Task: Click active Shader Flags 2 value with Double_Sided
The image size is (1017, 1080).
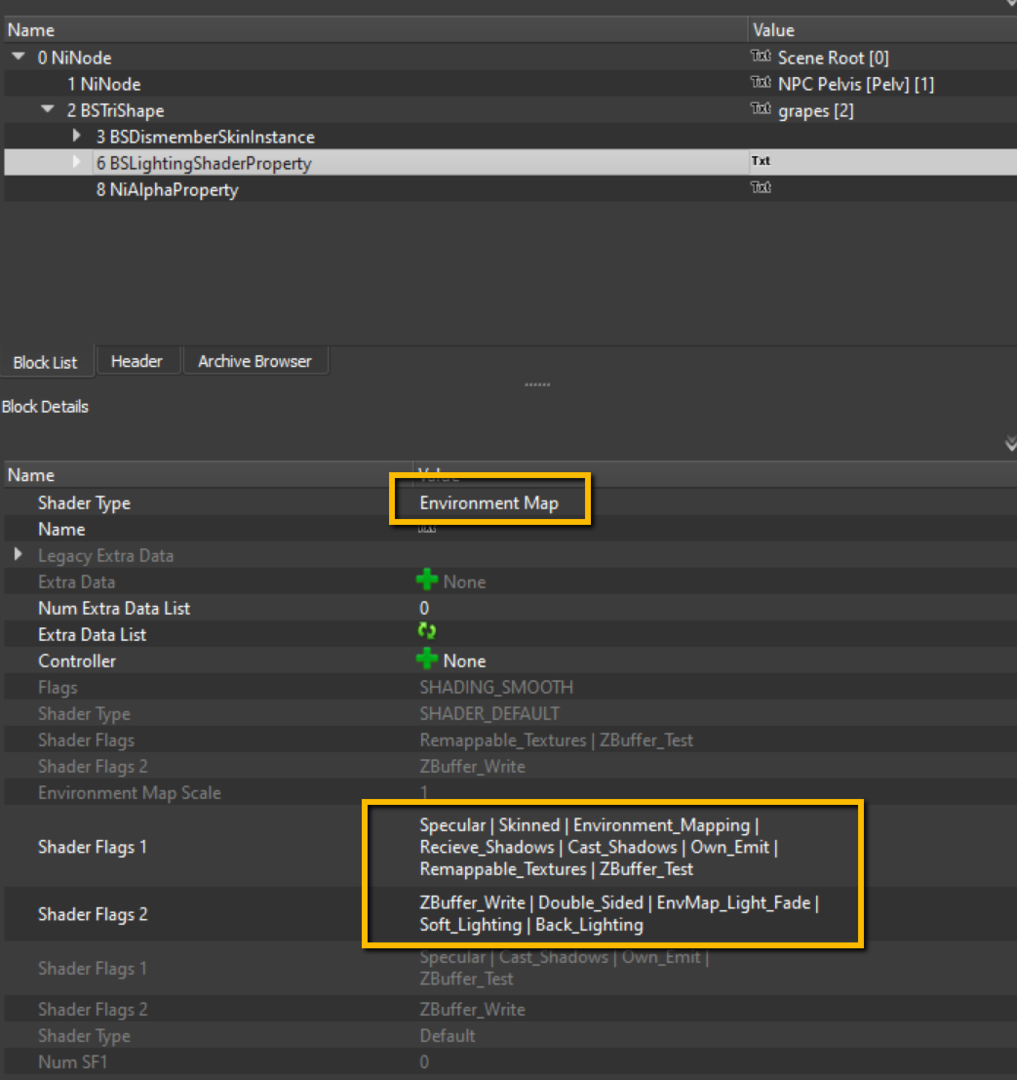Action: coord(619,914)
